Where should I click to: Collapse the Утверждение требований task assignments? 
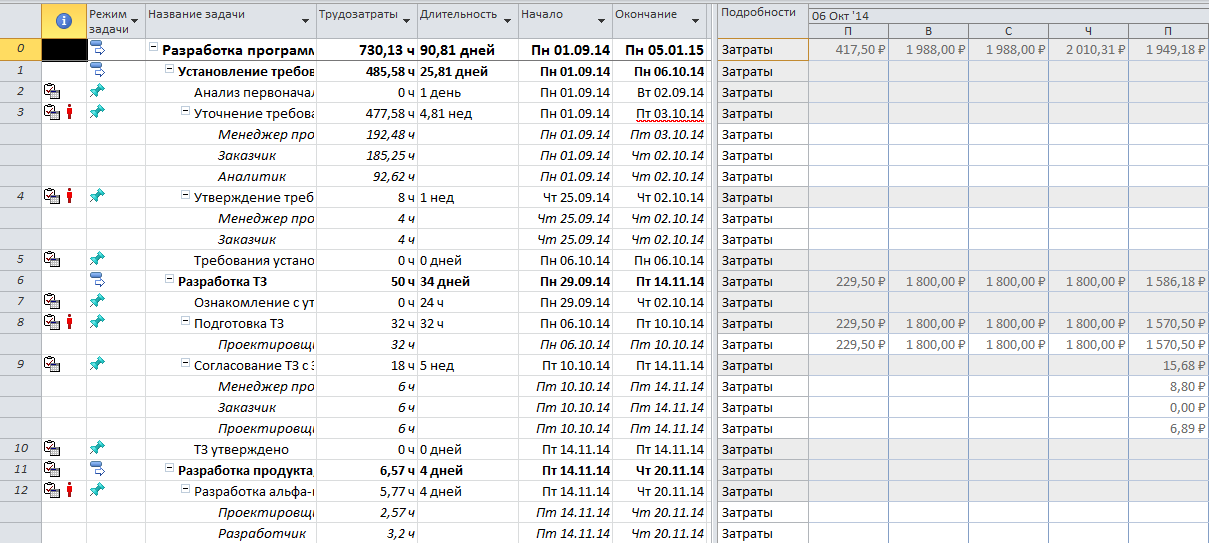(x=185, y=197)
